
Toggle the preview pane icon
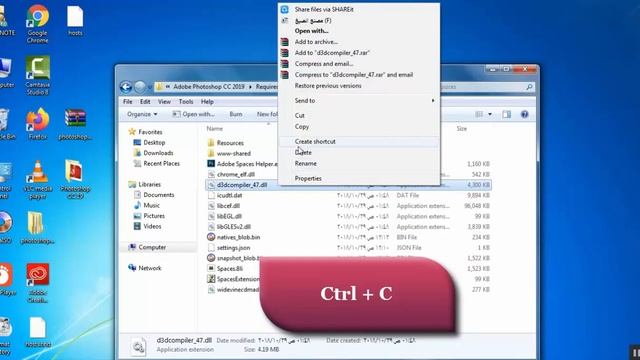pos(507,115)
